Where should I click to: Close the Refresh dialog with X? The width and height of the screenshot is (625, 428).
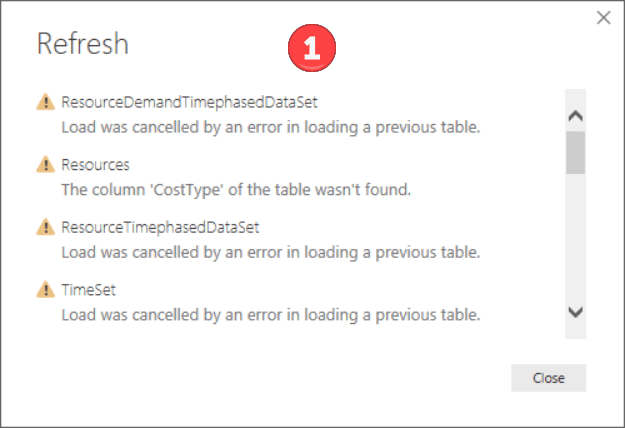pyautogui.click(x=603, y=18)
